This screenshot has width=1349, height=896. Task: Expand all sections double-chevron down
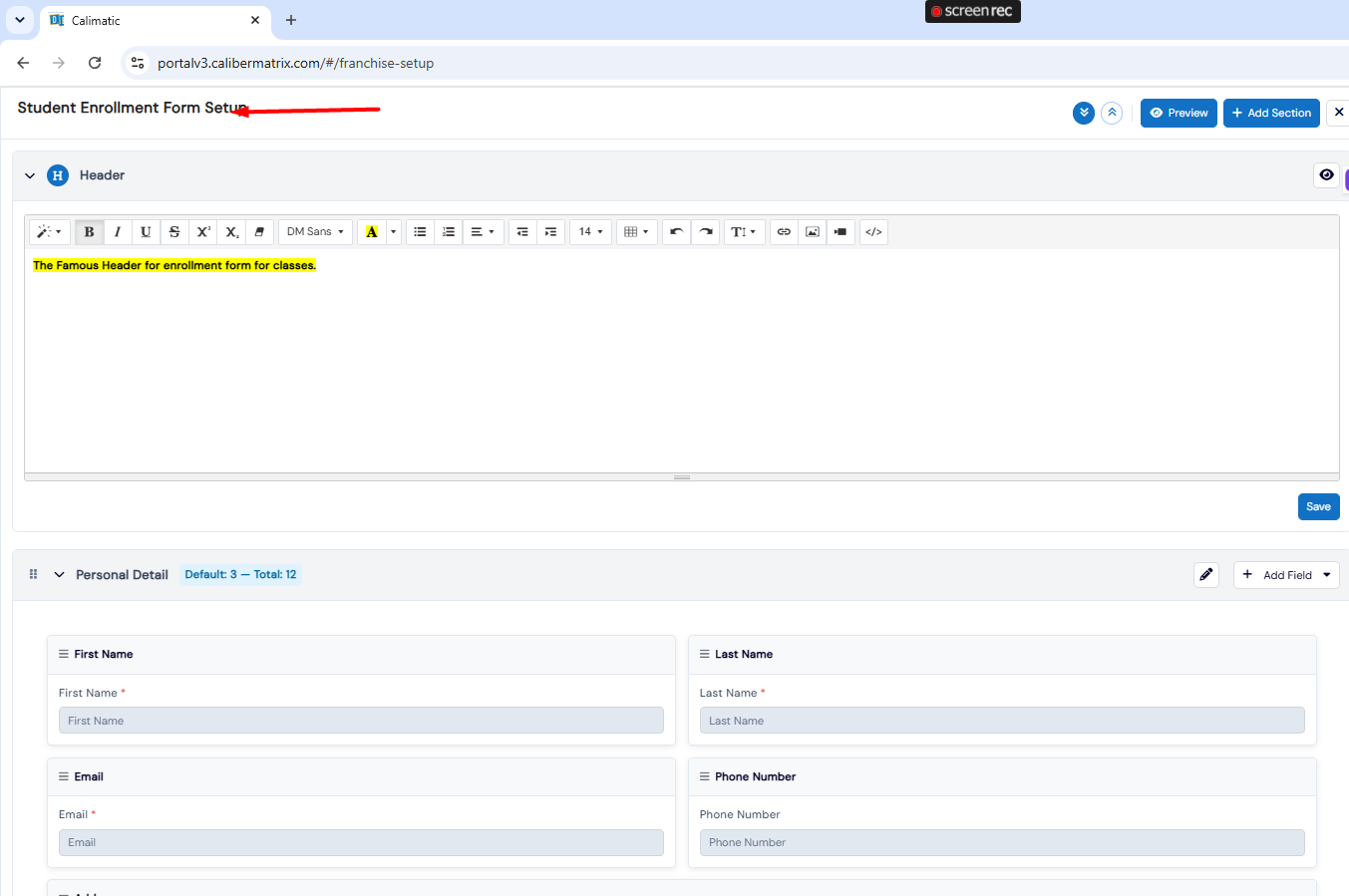click(x=1084, y=114)
